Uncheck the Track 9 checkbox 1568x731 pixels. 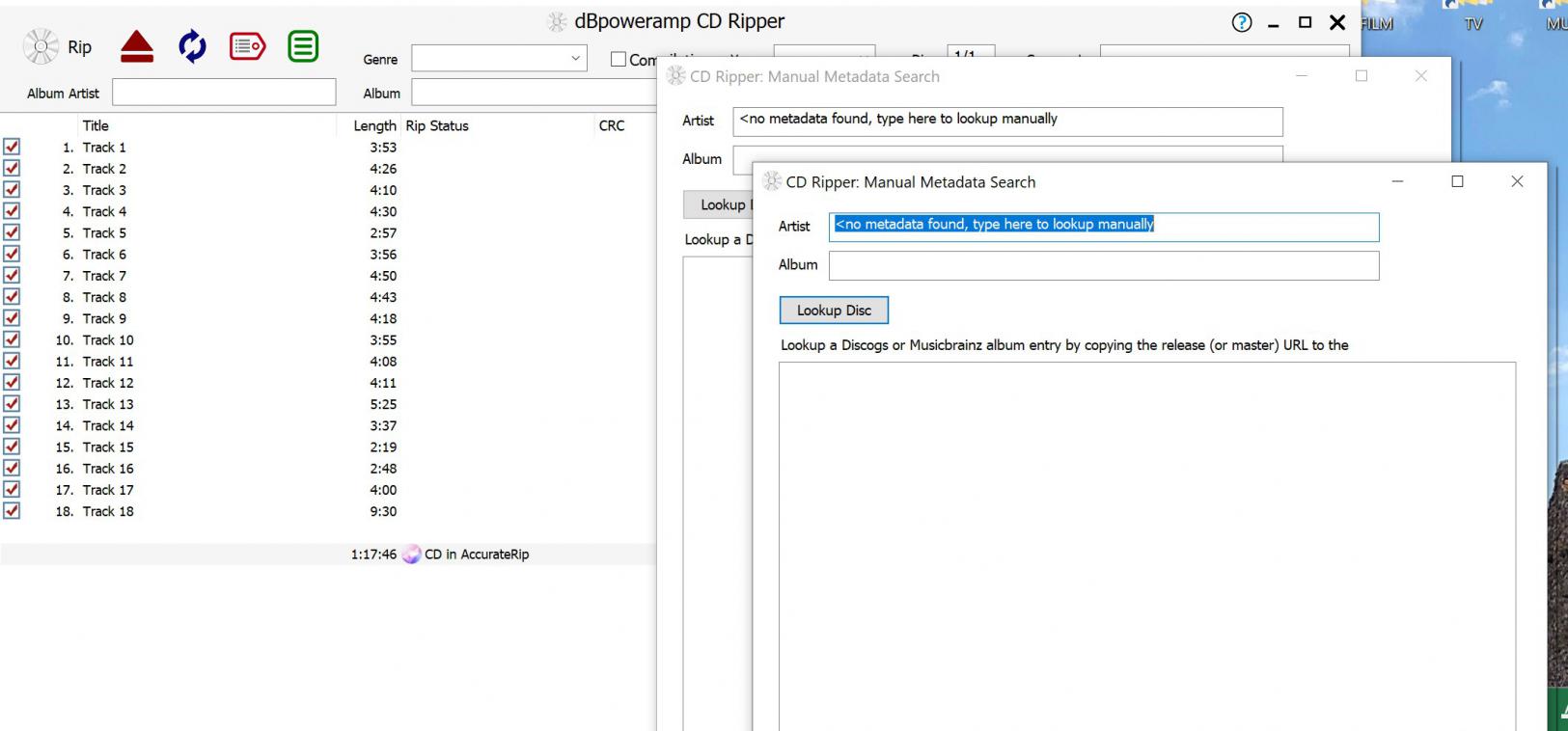[x=12, y=318]
